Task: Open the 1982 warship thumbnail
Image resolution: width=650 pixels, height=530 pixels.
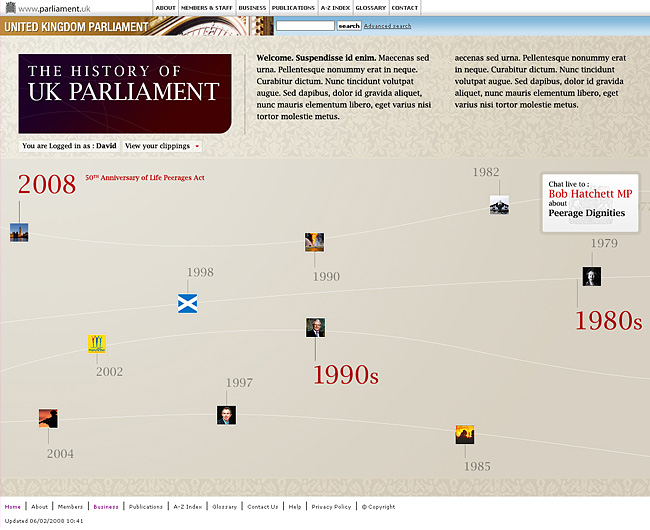Action: [x=499, y=205]
